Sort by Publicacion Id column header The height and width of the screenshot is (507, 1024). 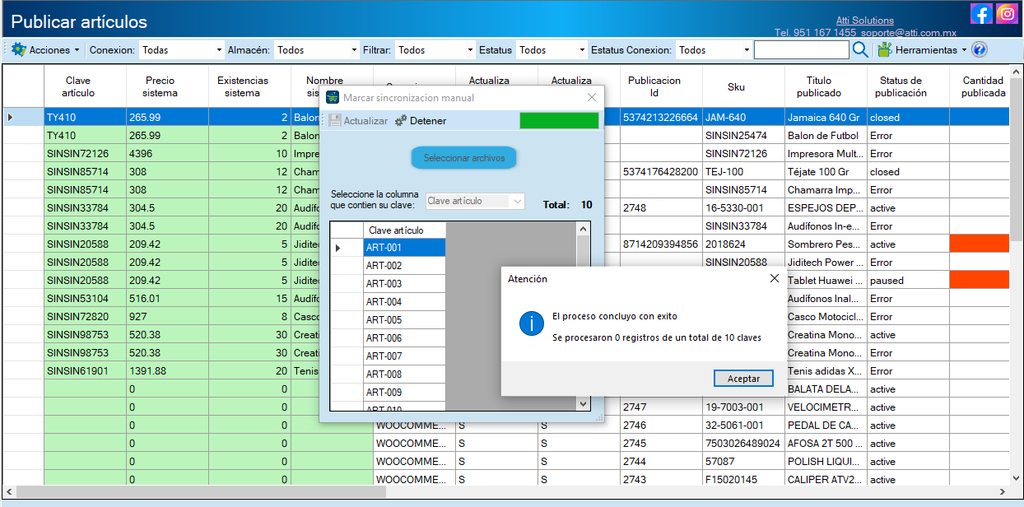pos(662,86)
